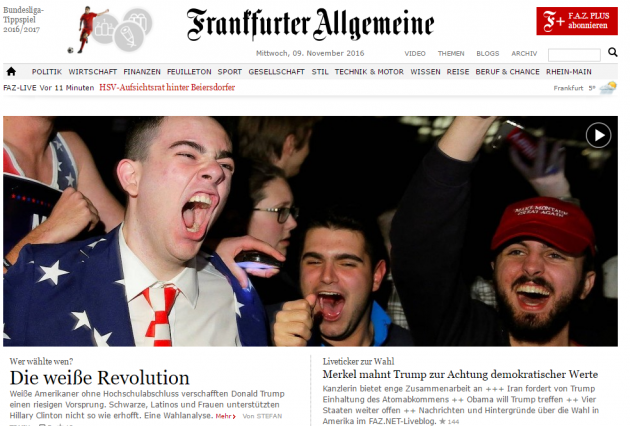Viewport: 630px width, 426px height.
Task: Open the Politik section
Action: pyautogui.click(x=47, y=72)
